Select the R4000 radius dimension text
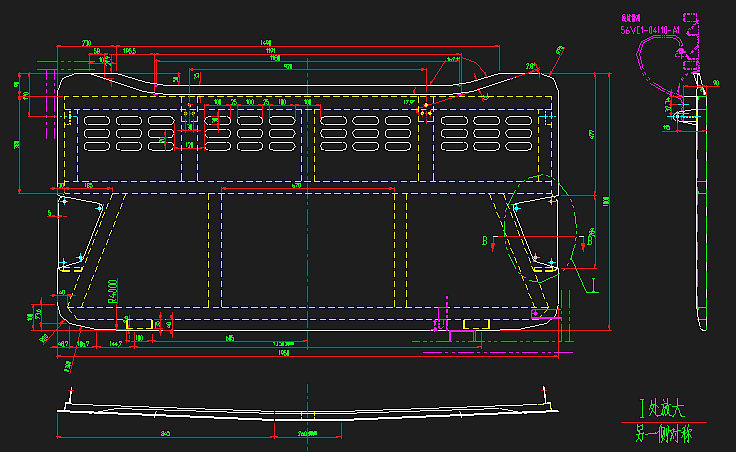Viewport: 736px width, 452px height. [x=113, y=291]
